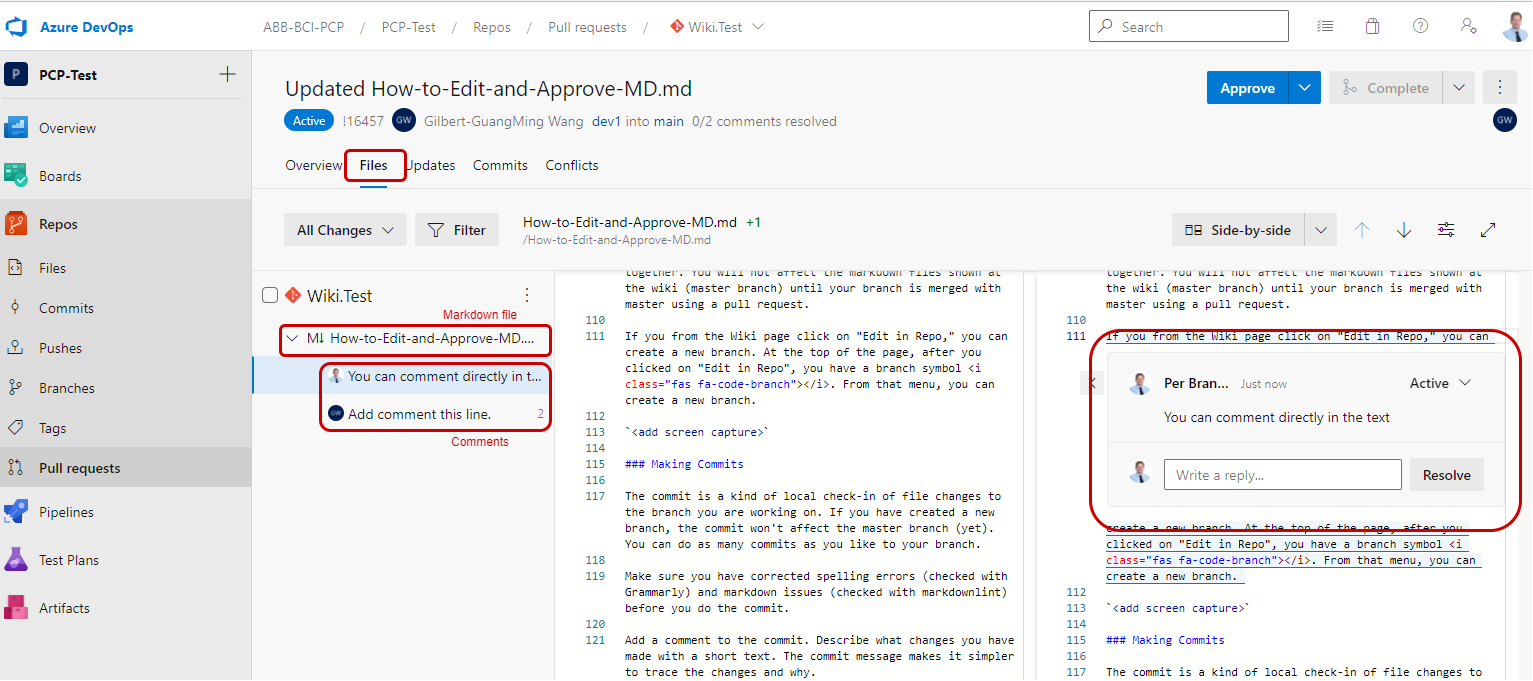Image resolution: width=1533 pixels, height=681 pixels.
Task: Open the work items list icon in header
Action: coord(1325,27)
